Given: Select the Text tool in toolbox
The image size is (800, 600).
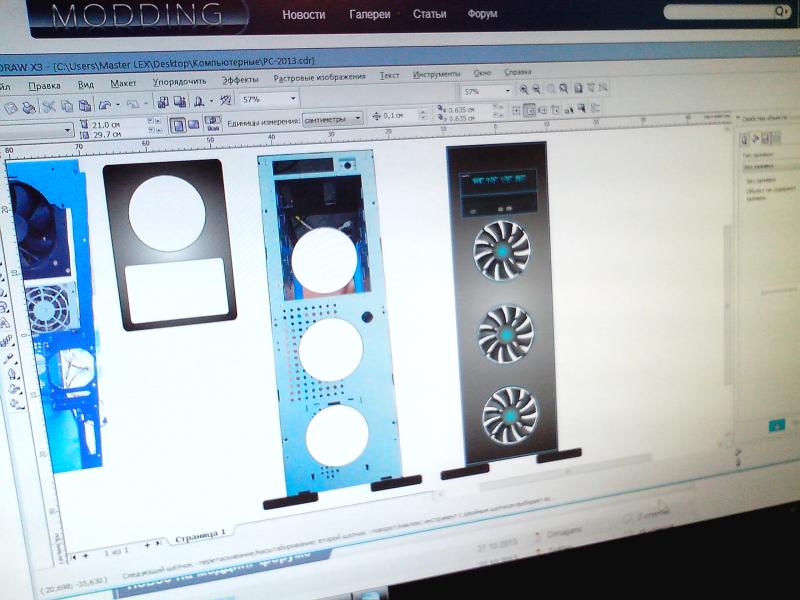Looking at the screenshot, I should tap(4, 323).
